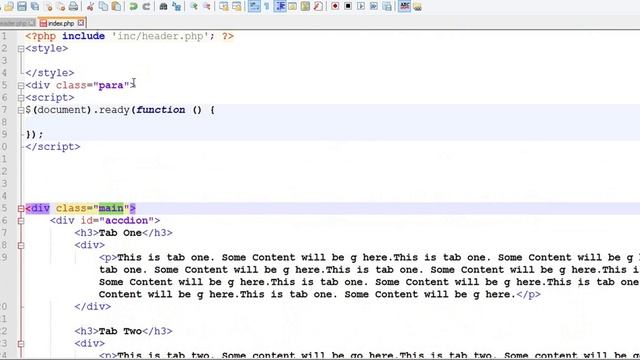This screenshot has width=640, height=360.
Task: Toggle word wrap in the toolbar
Action: [x=254, y=7]
